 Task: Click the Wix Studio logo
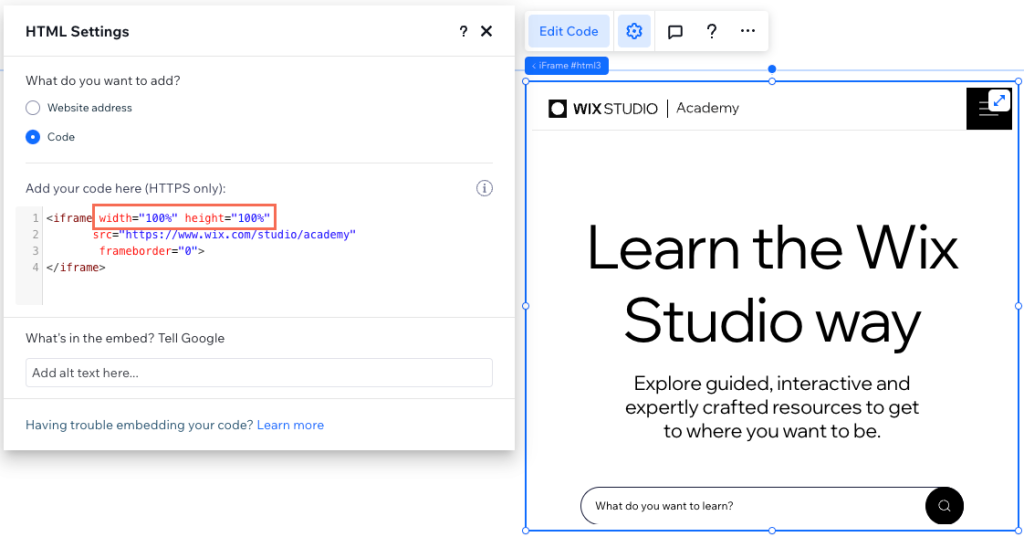pyautogui.click(x=602, y=108)
